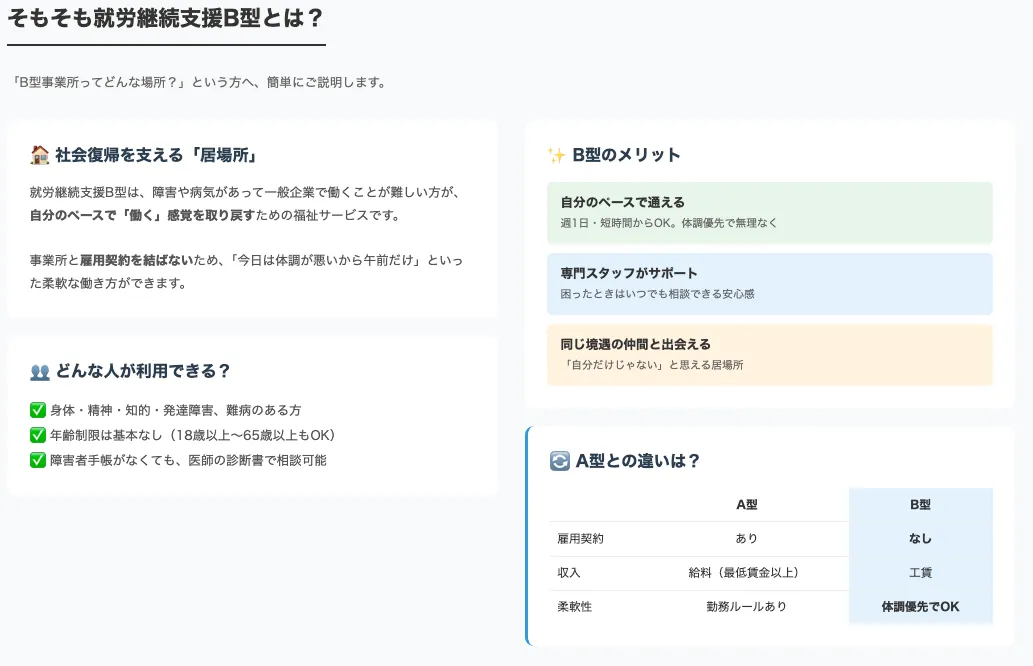Click the 工賃 cell in the table
This screenshot has height=666, width=1033.
point(920,573)
